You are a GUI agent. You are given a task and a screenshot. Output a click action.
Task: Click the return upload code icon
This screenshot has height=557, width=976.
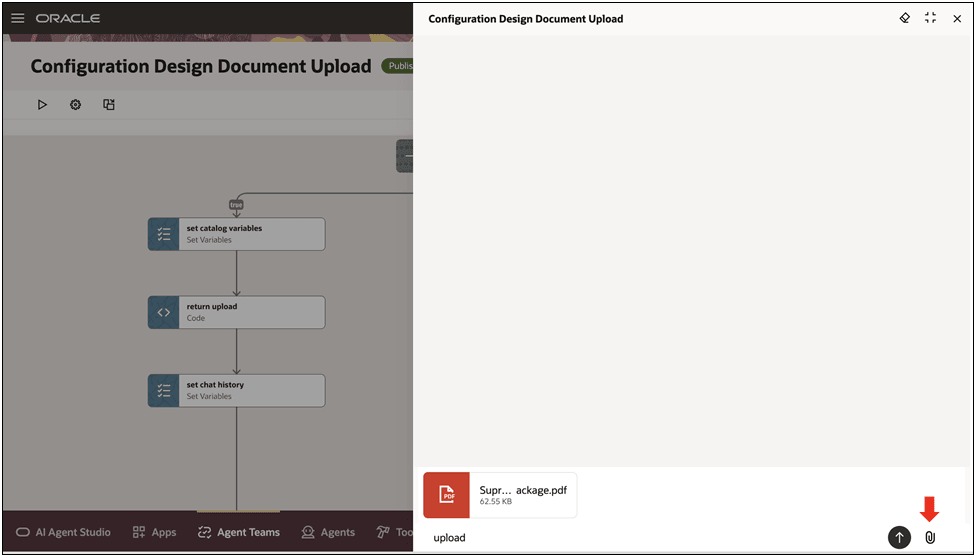click(164, 312)
